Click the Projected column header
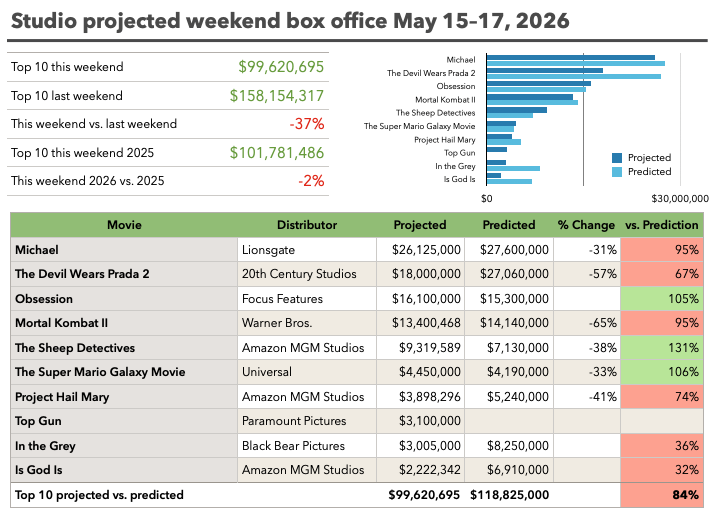Screen dimensions: 720x520 click(420, 225)
